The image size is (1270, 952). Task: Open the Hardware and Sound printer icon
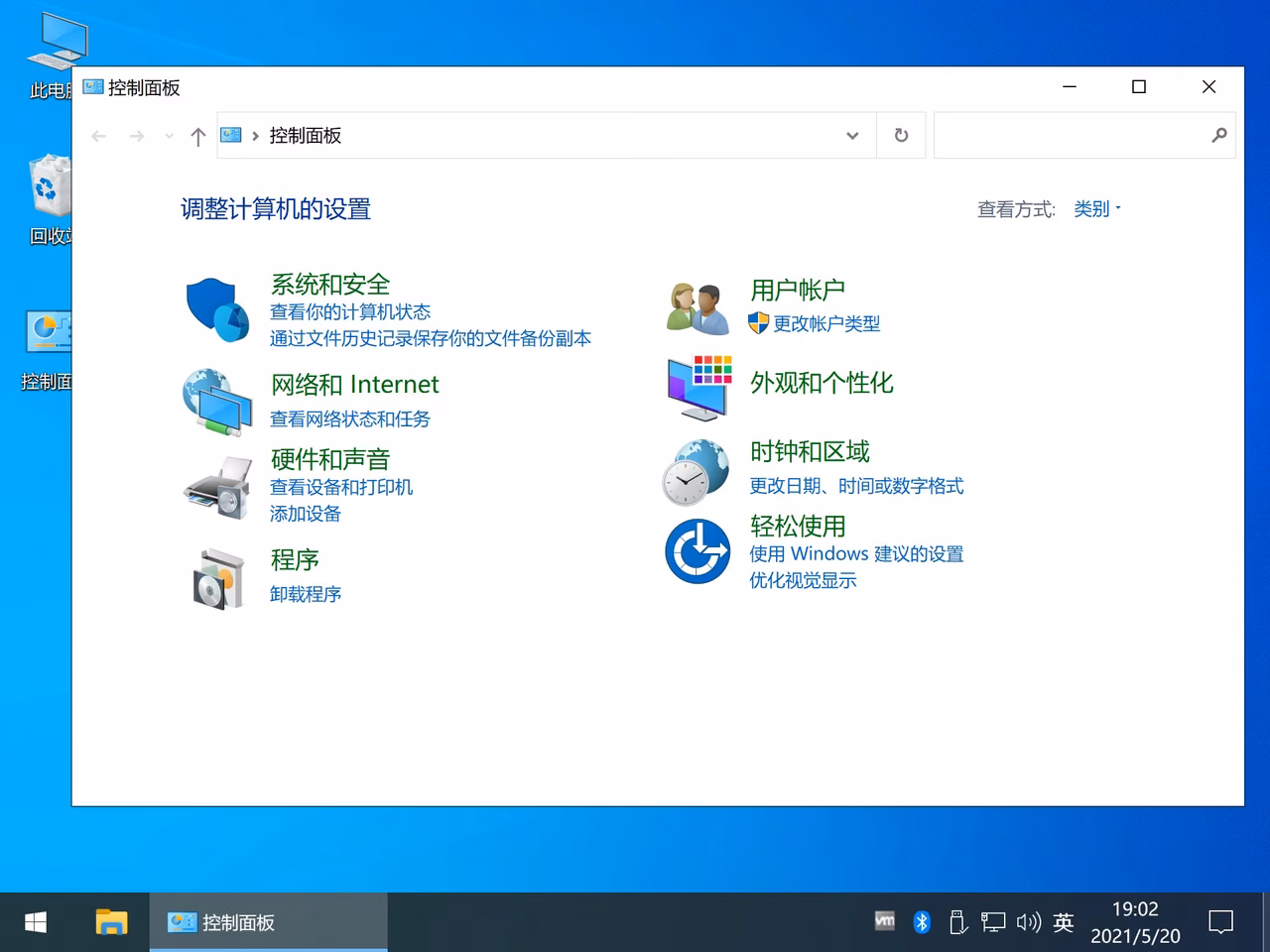tap(217, 487)
